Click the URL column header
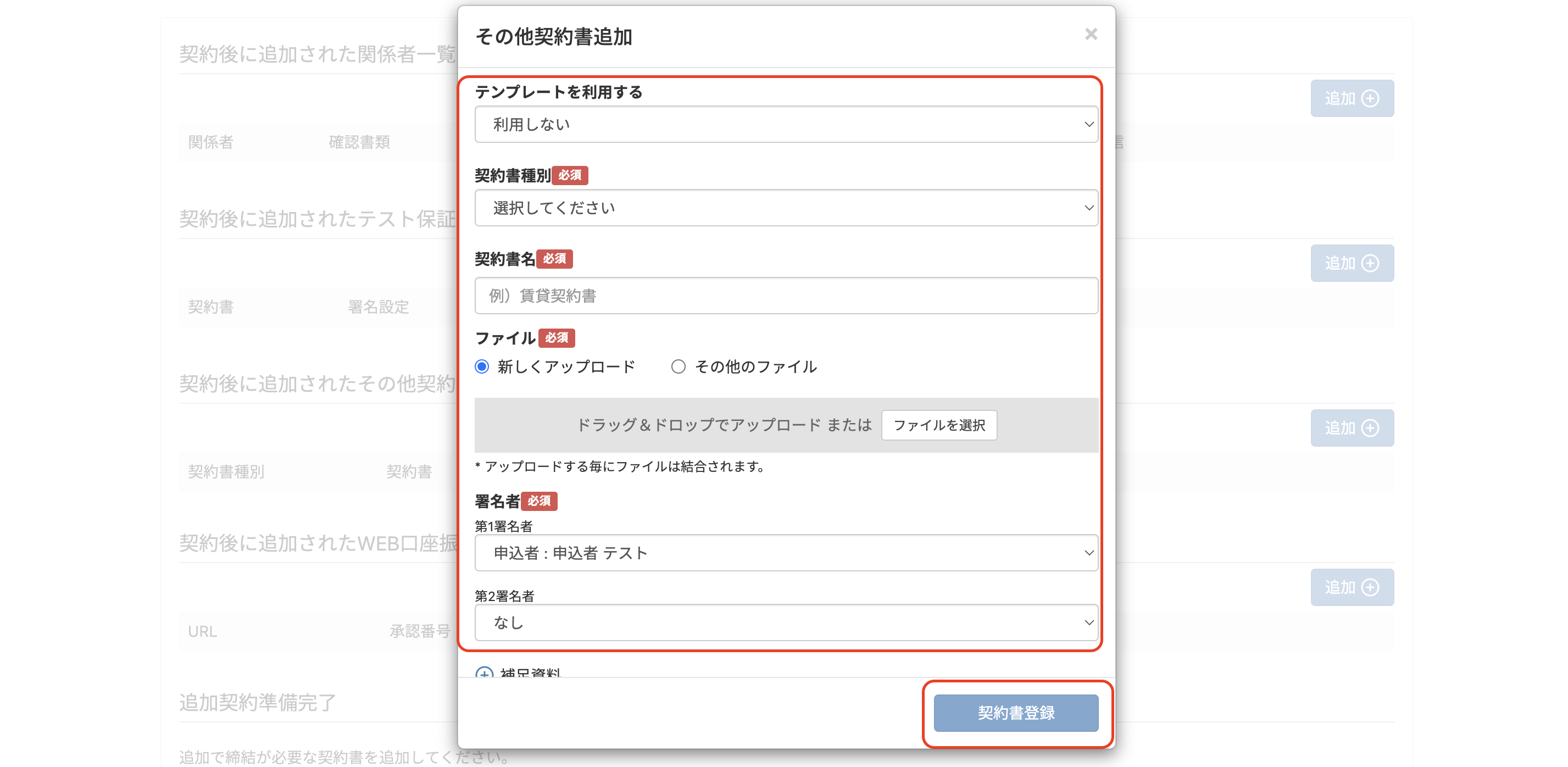Image resolution: width=1568 pixels, height=767 pixels. coord(202,631)
